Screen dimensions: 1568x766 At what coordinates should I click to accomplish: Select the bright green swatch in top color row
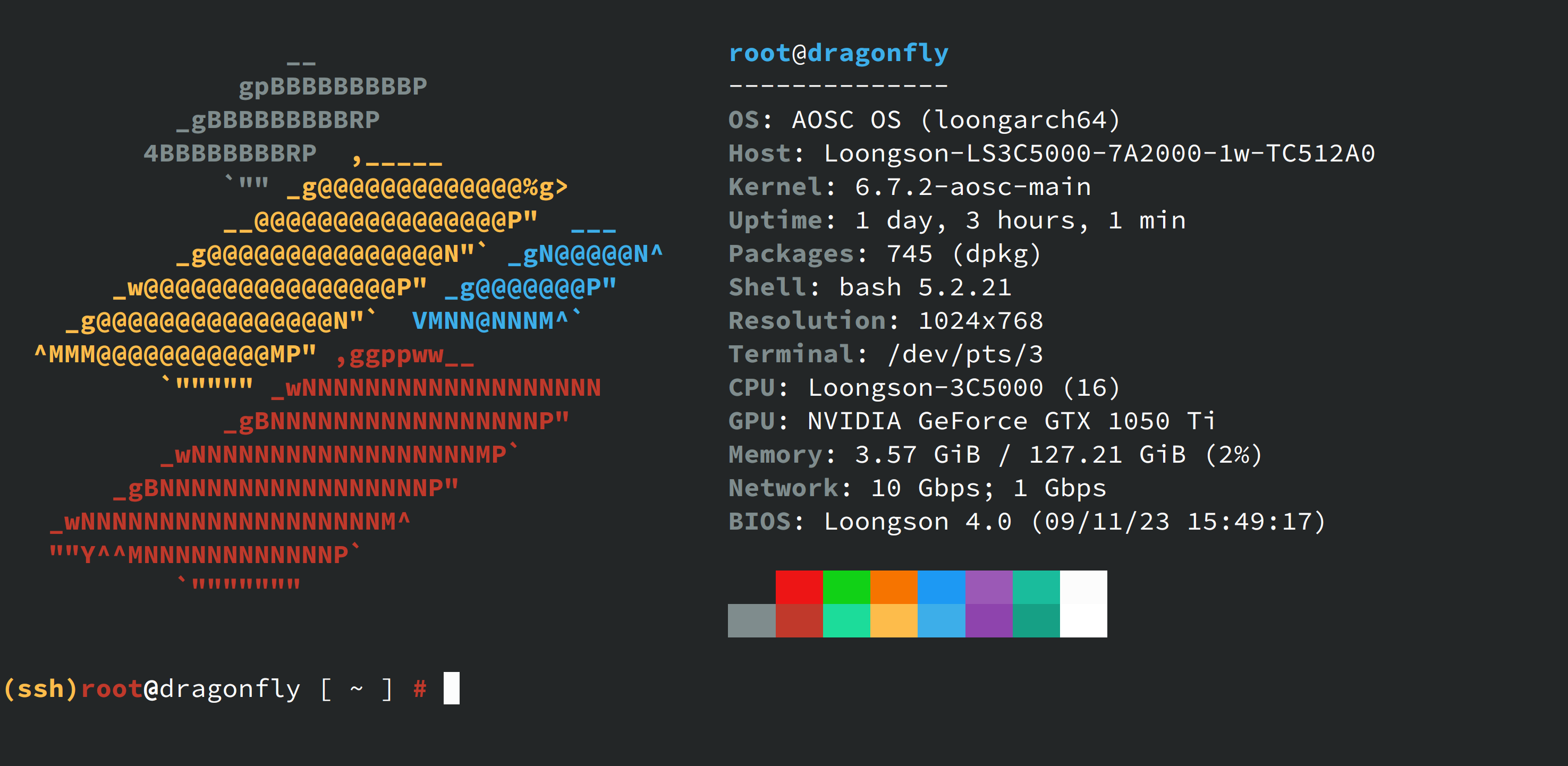pos(846,586)
